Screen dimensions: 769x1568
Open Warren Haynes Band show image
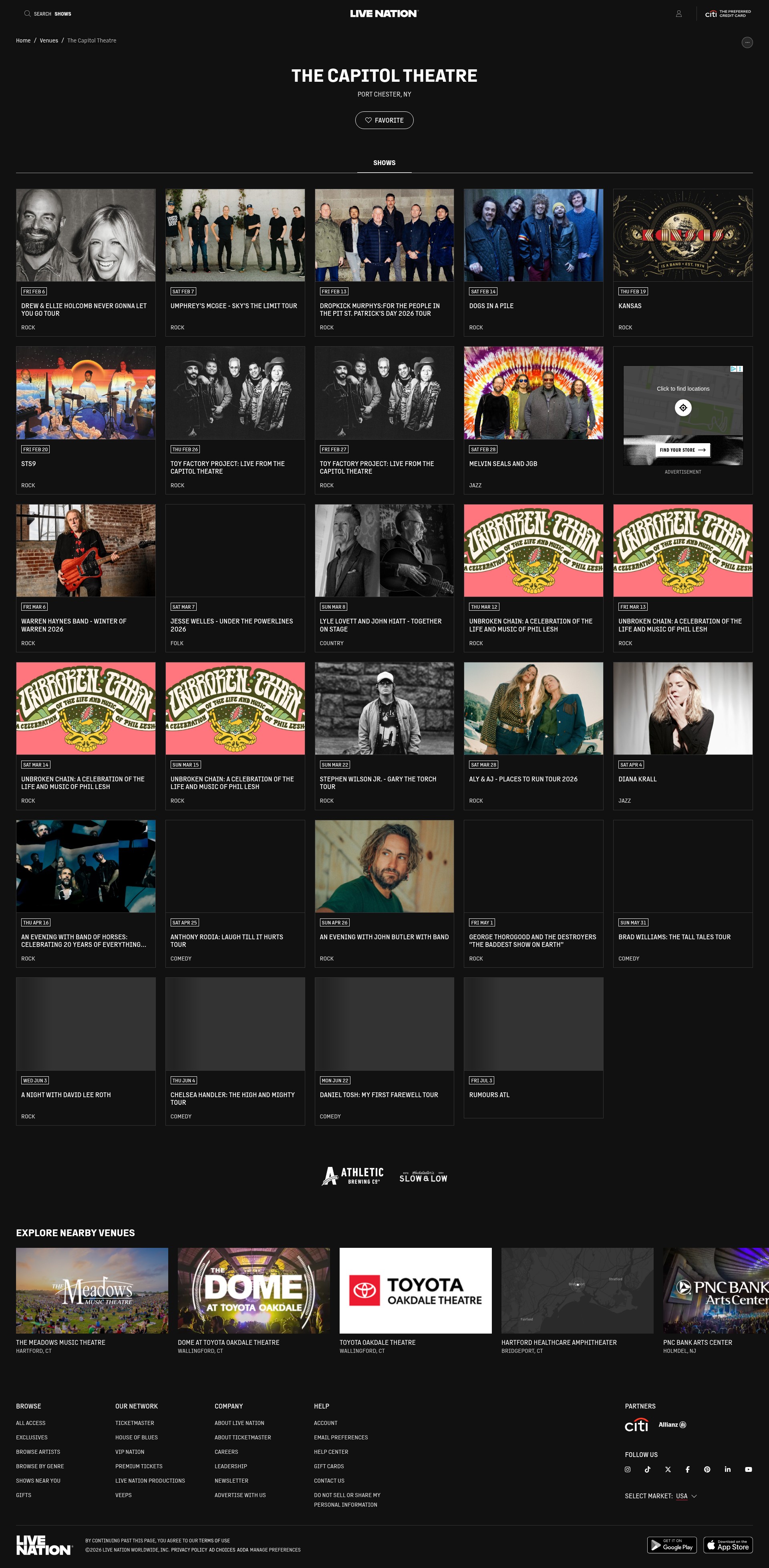click(86, 550)
